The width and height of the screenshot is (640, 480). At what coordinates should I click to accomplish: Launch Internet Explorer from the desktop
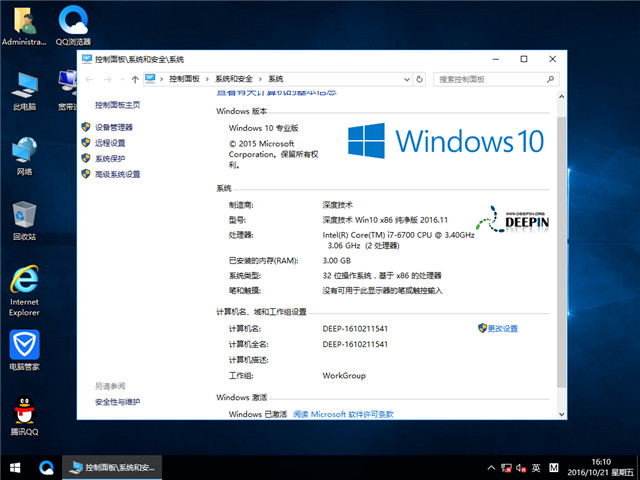(24, 291)
